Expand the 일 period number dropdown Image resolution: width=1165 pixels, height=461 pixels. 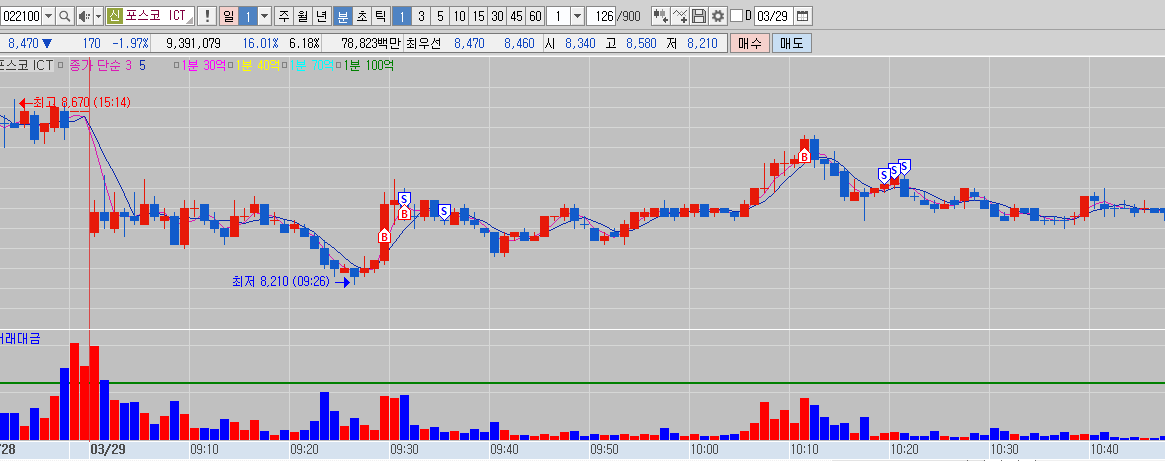264,16
